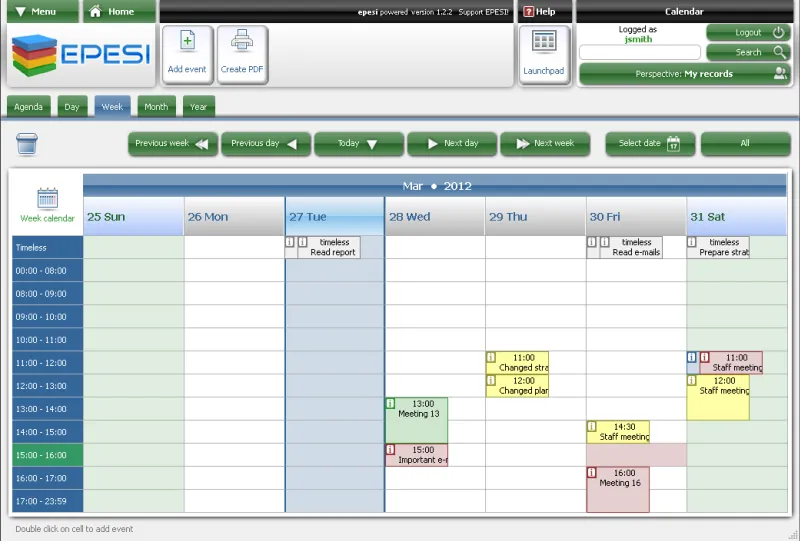The image size is (800, 541).
Task: Click the trash bin icon
Action: [x=27, y=144]
